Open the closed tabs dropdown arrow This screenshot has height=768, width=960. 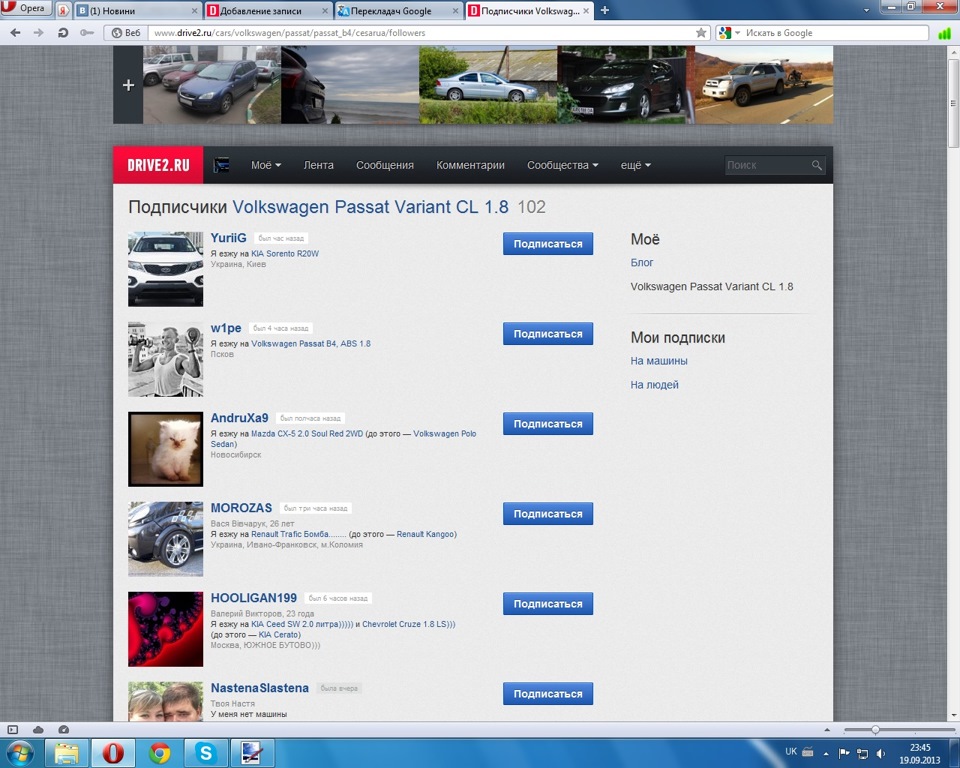click(866, 10)
